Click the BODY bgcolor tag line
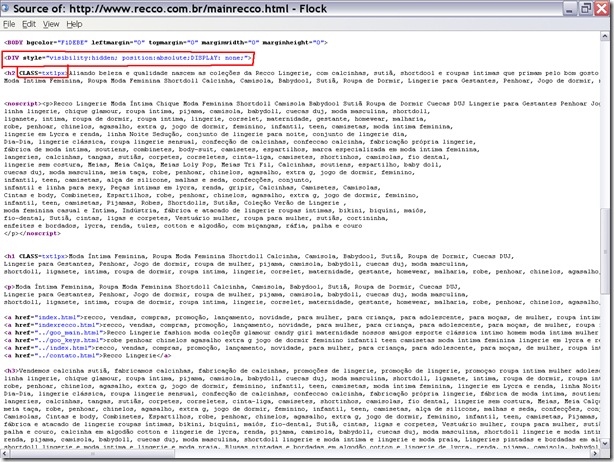This screenshot has height=462, width=614. coord(166,42)
